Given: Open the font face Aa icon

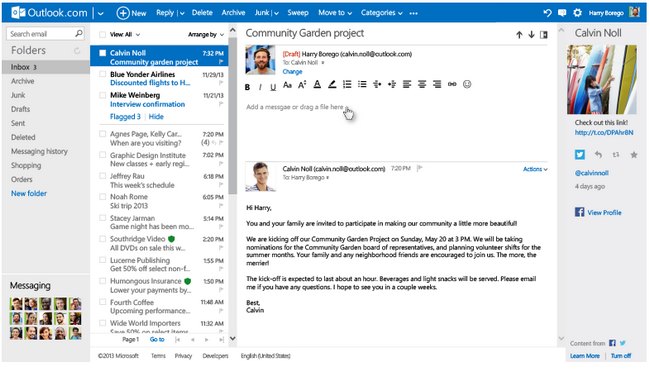Looking at the screenshot, I should click(x=287, y=85).
